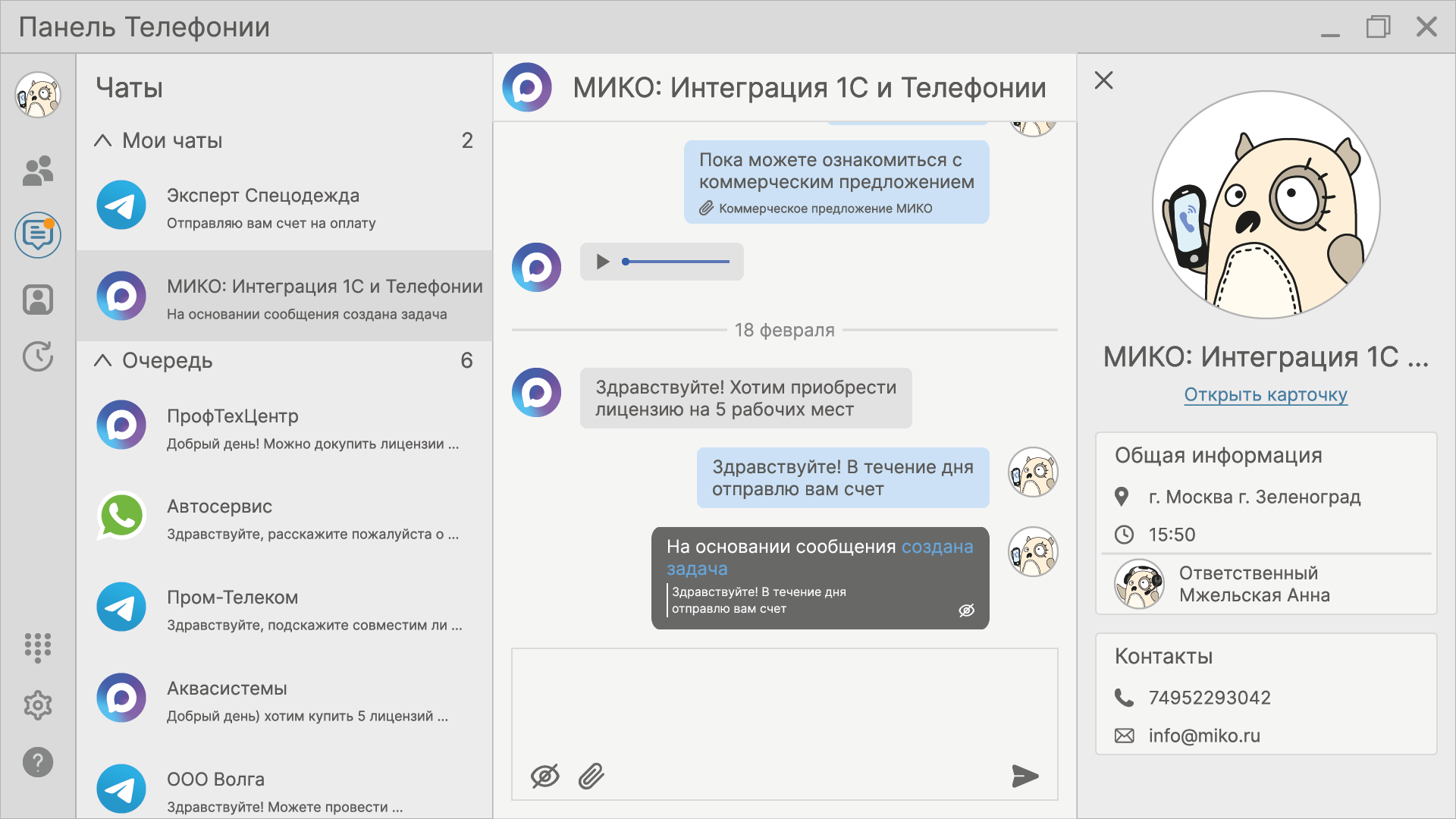Play the voice message audio

pos(603,262)
